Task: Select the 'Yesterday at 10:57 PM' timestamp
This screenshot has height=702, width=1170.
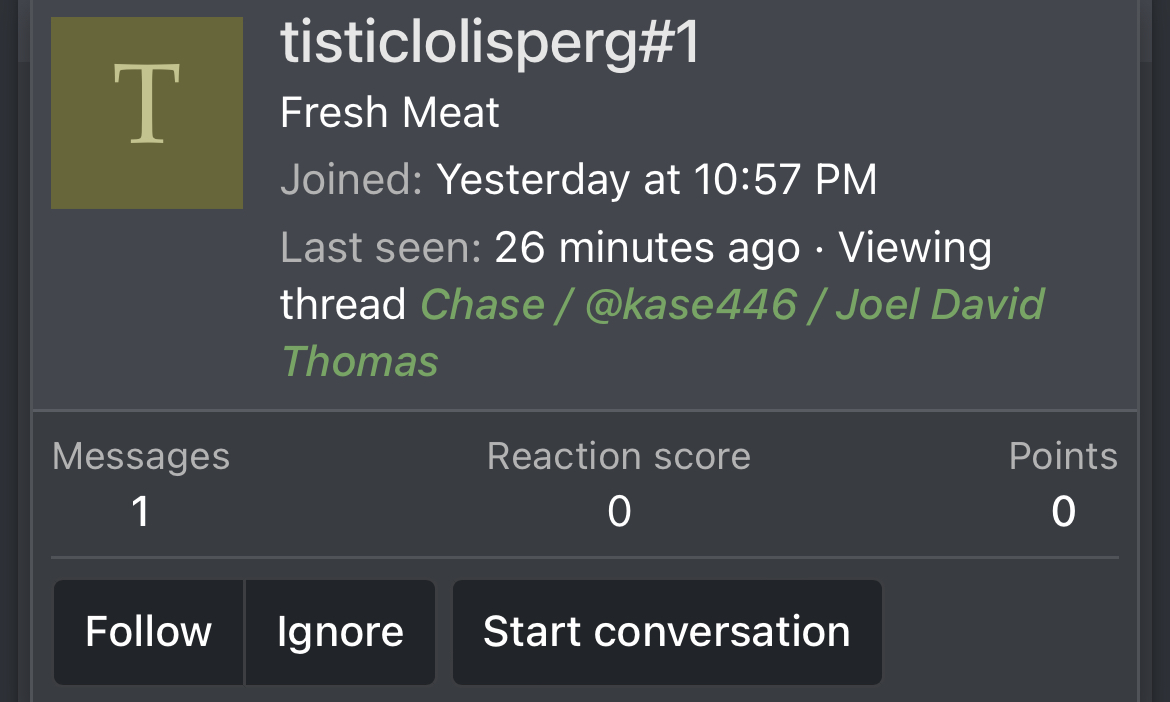Action: (657, 180)
